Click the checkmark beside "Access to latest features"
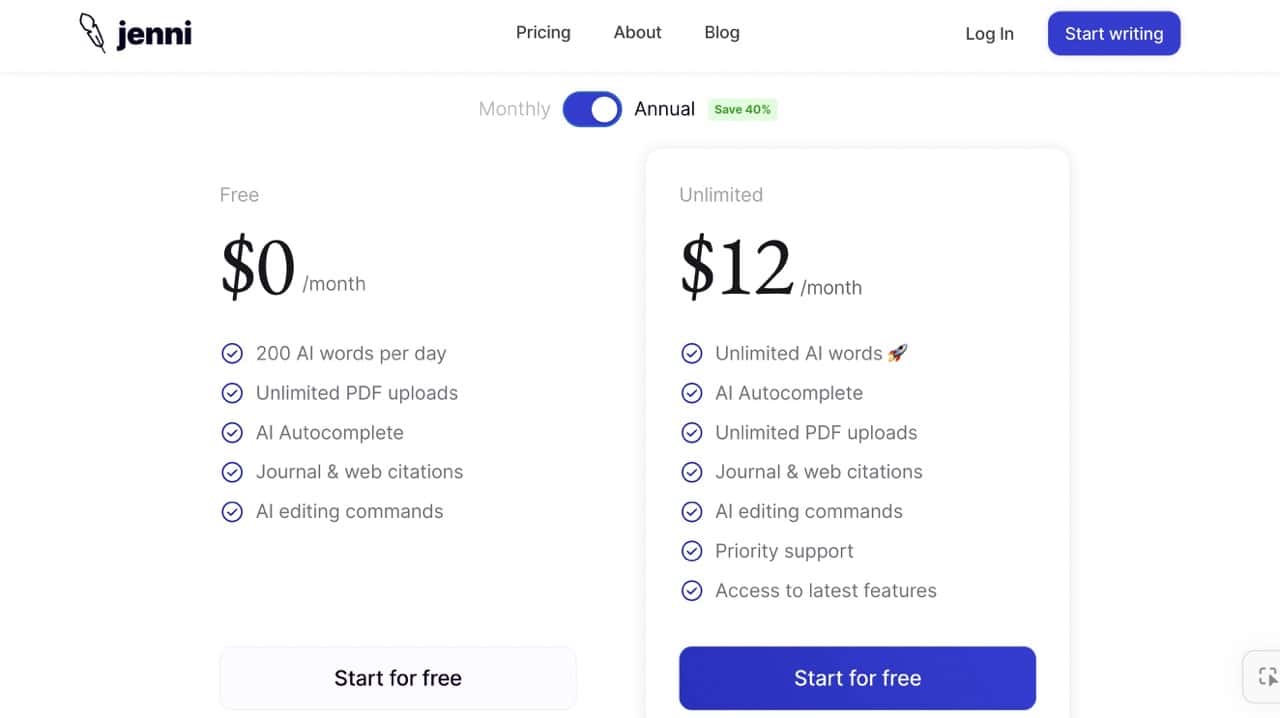The height and width of the screenshot is (718, 1280). click(x=692, y=590)
